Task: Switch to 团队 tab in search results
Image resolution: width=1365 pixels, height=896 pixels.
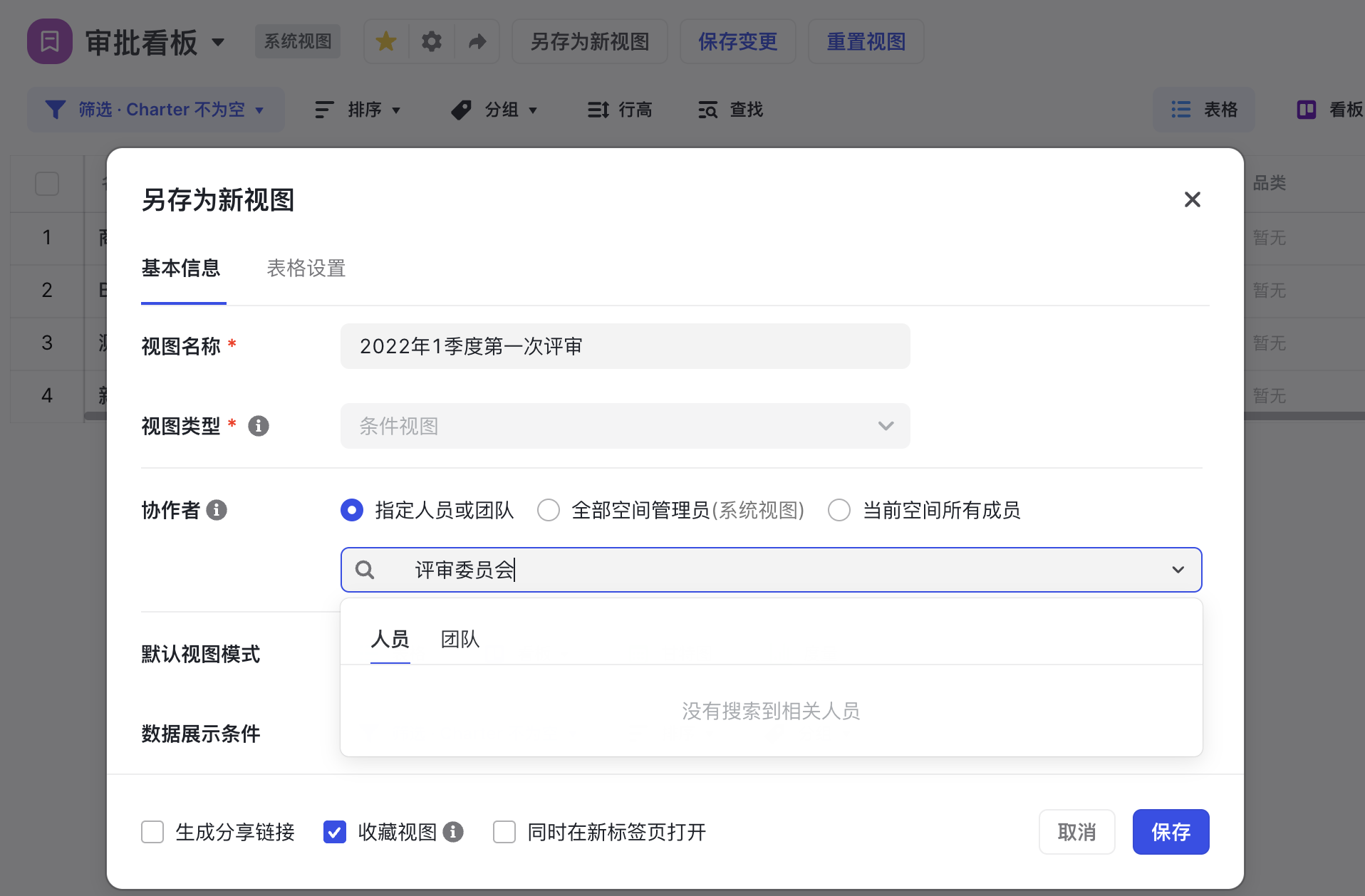Action: (460, 639)
